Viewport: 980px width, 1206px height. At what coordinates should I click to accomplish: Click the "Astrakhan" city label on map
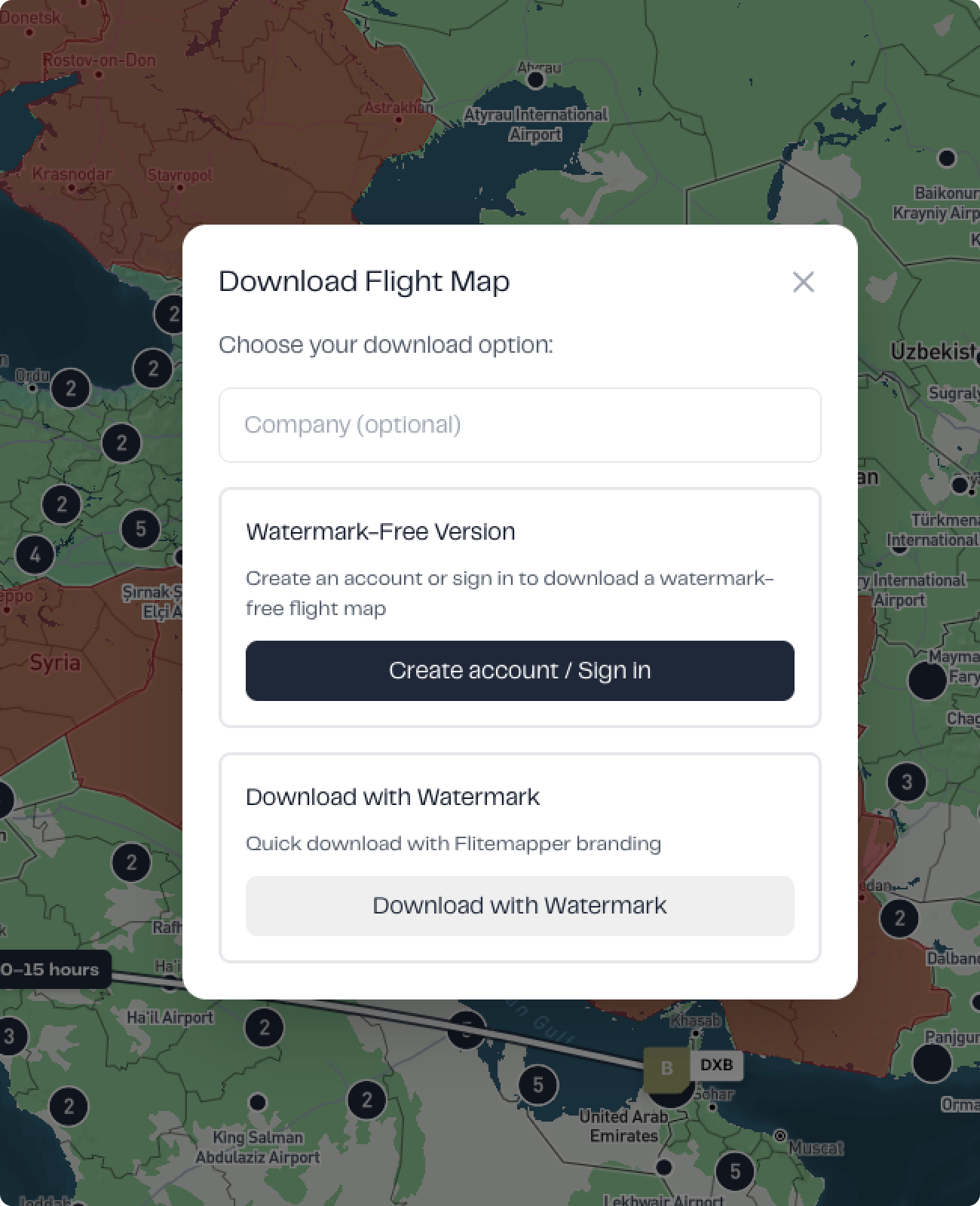pyautogui.click(x=399, y=108)
